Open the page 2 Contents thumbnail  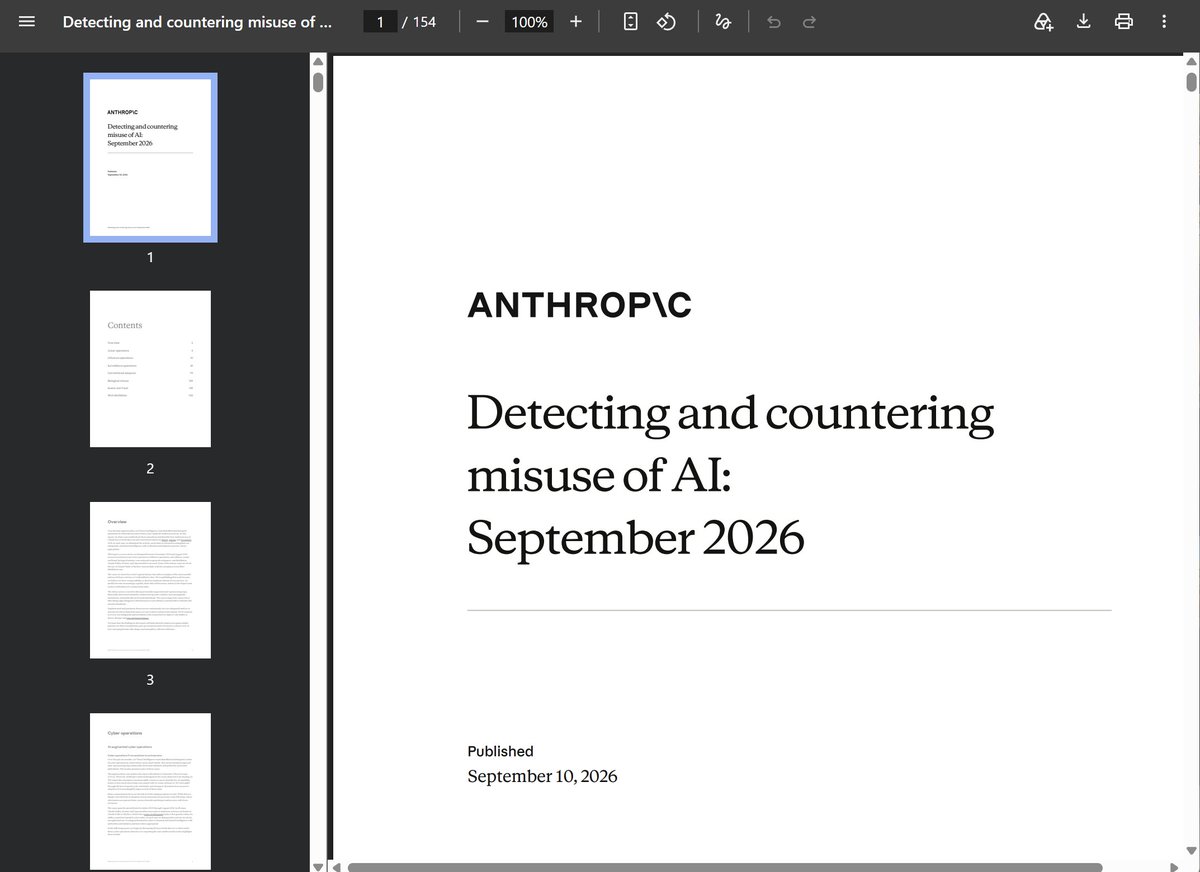(150, 369)
